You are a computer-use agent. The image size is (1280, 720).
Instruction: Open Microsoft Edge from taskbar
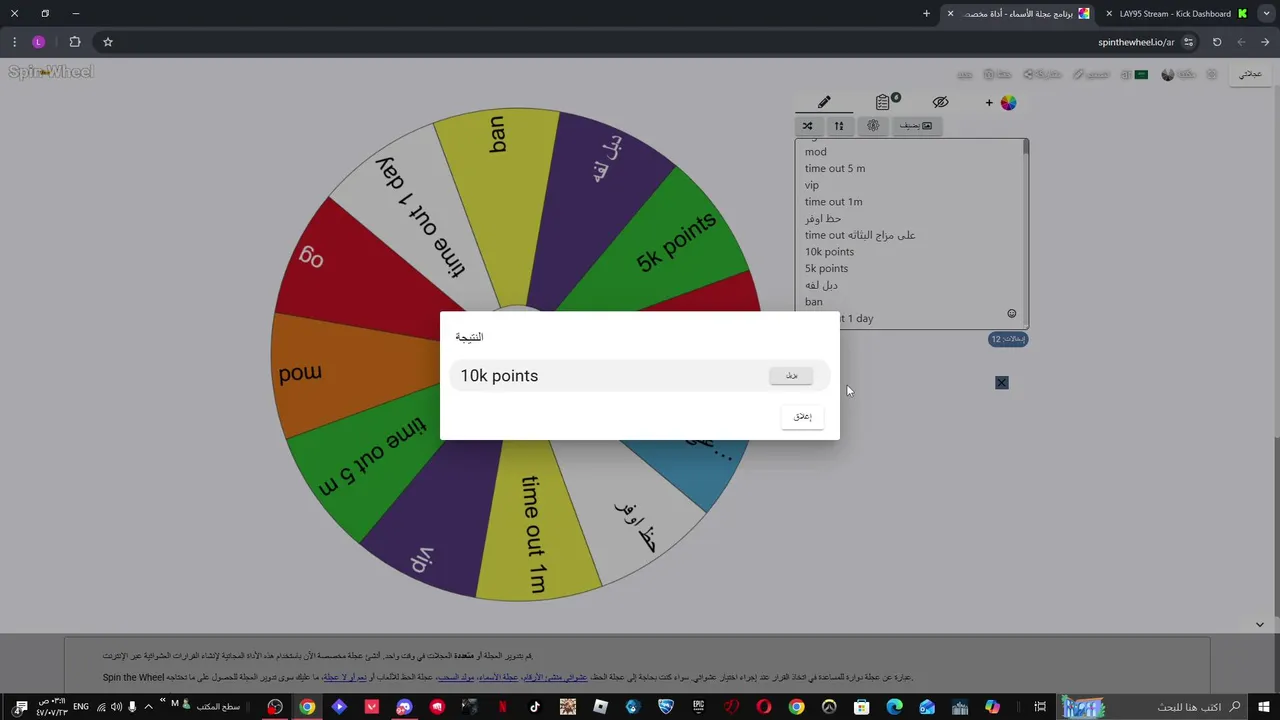[x=894, y=707]
